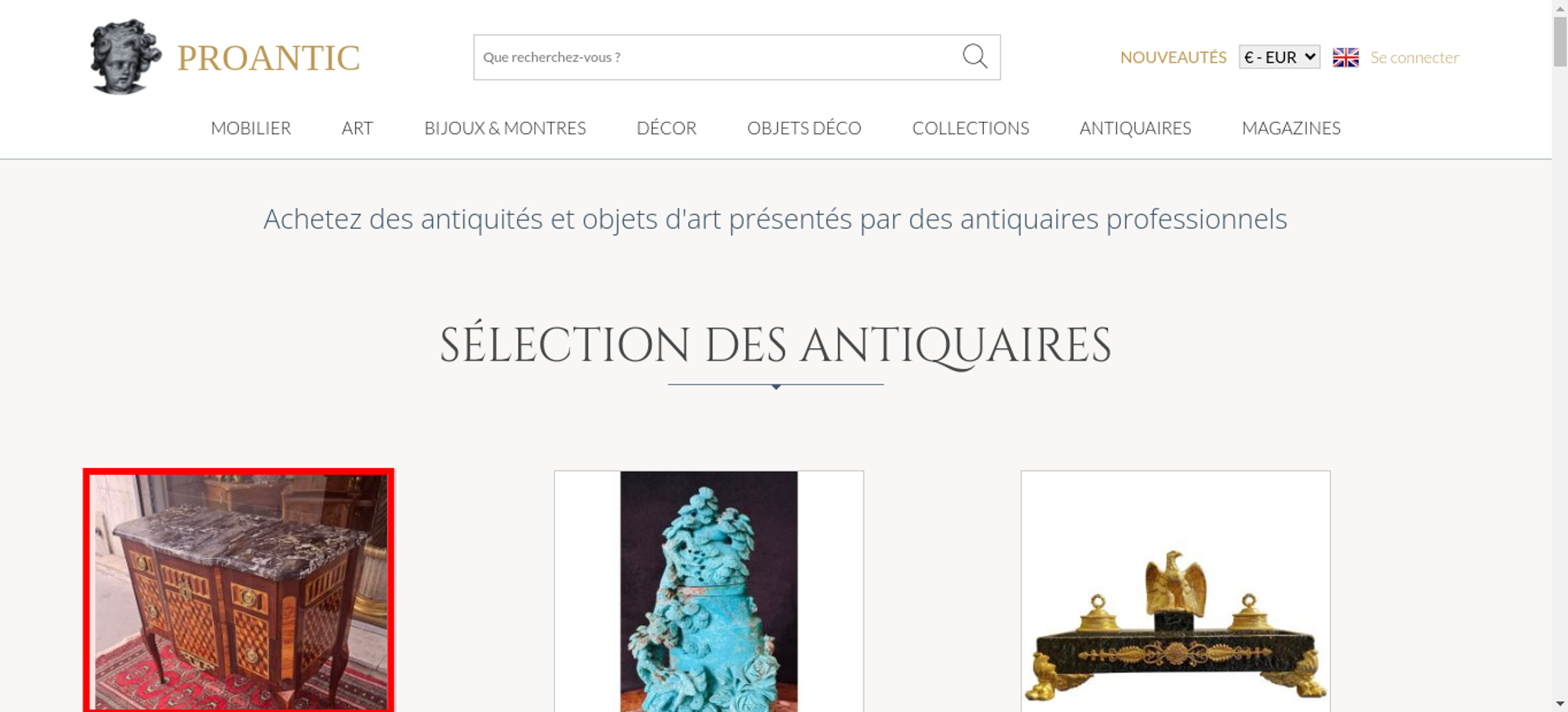Switch language via the UK flag icon
The height and width of the screenshot is (712, 1568).
(1345, 57)
